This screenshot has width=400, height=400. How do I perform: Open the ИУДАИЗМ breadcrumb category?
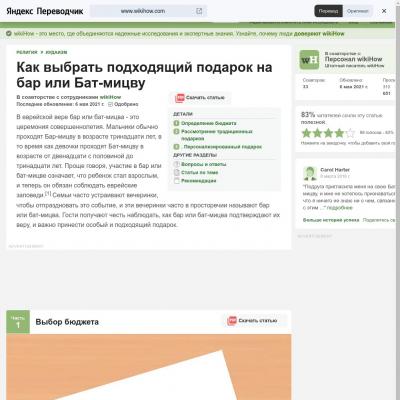pos(56,52)
